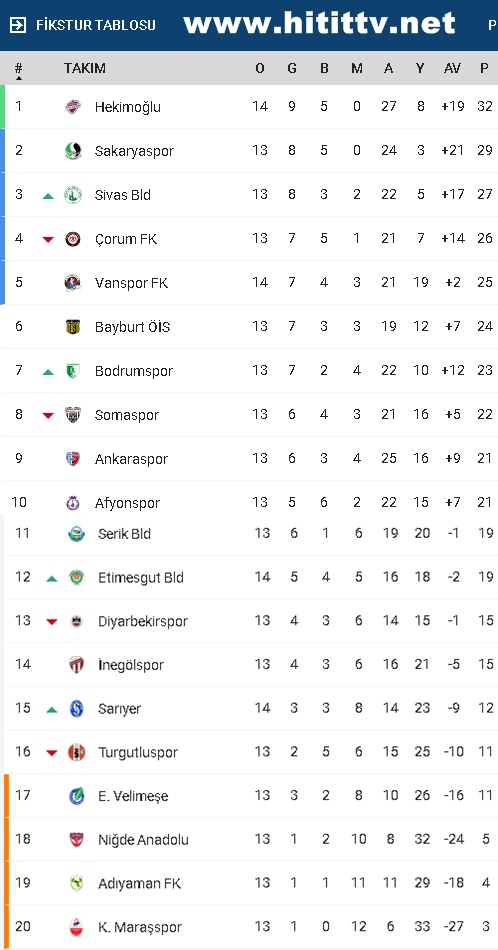The height and width of the screenshot is (950, 498).
Task: Click the K. Maraşspor logo
Action: click(x=76, y=927)
